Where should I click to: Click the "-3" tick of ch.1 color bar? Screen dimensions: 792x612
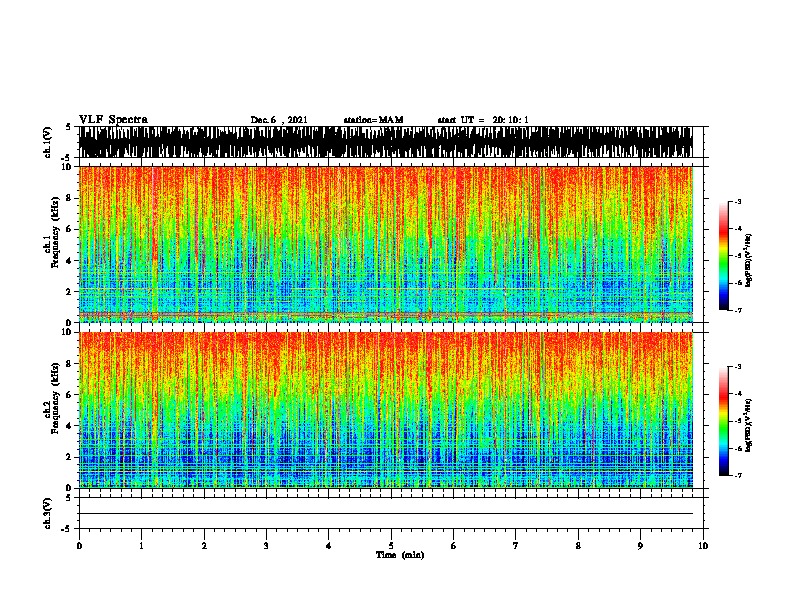738,202
